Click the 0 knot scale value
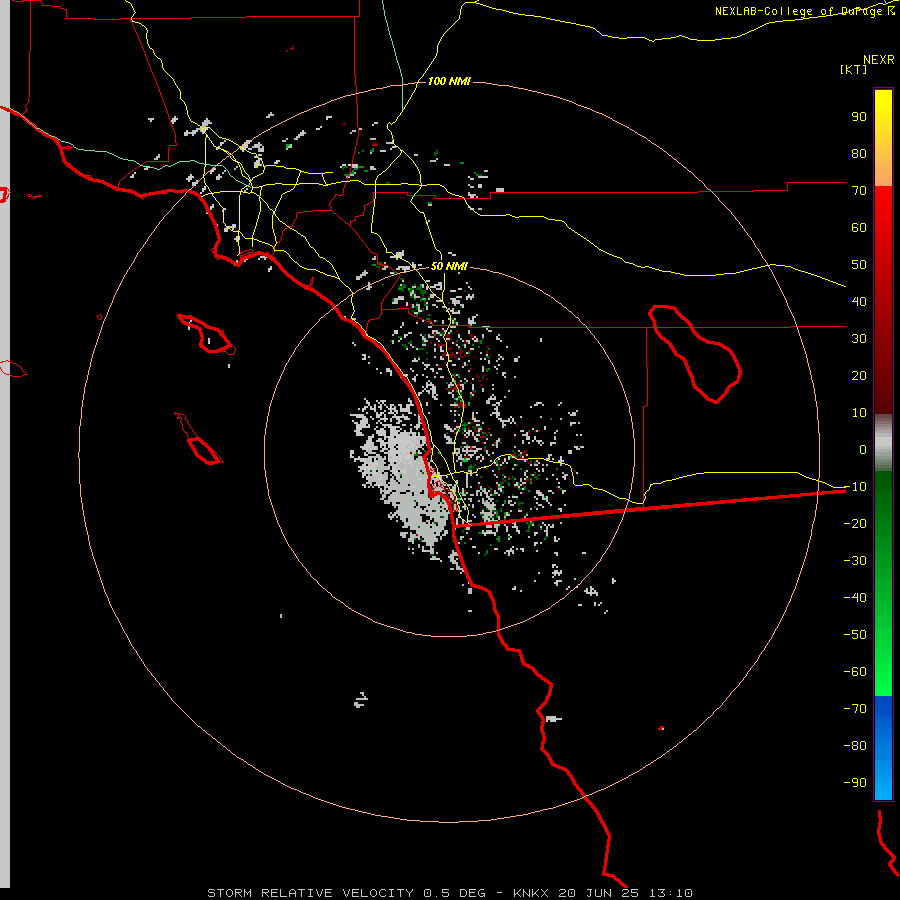The image size is (900, 900). pos(863,449)
